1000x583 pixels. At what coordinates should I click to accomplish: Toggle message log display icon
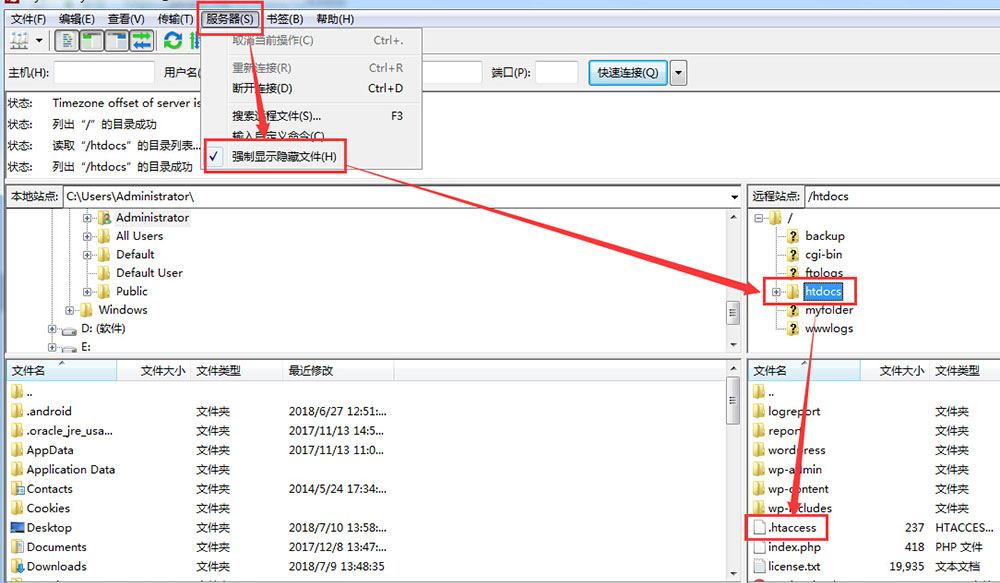point(68,41)
